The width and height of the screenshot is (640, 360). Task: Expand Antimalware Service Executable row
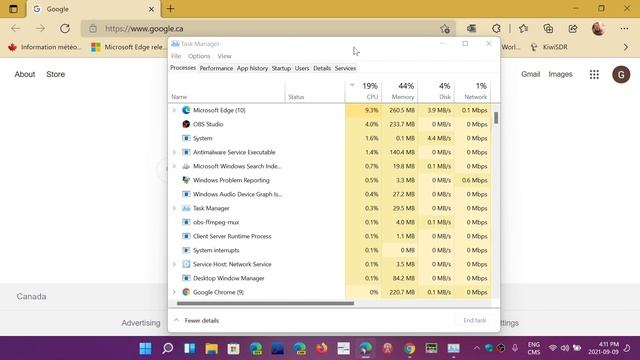click(x=174, y=152)
